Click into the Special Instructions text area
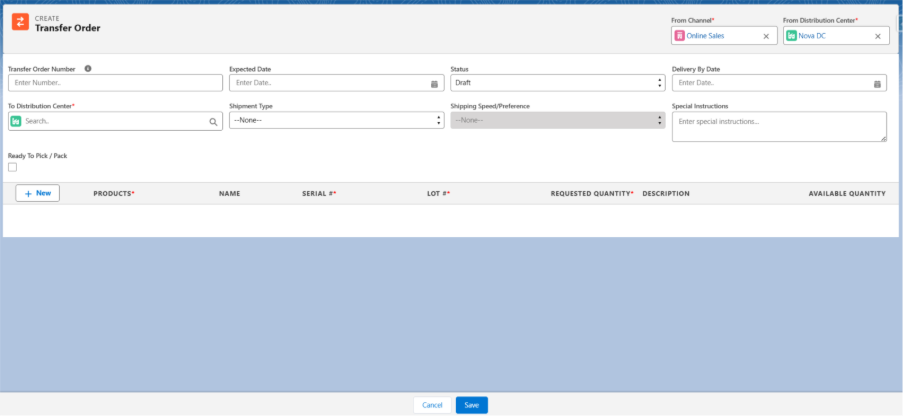The height and width of the screenshot is (417, 903). (778, 126)
